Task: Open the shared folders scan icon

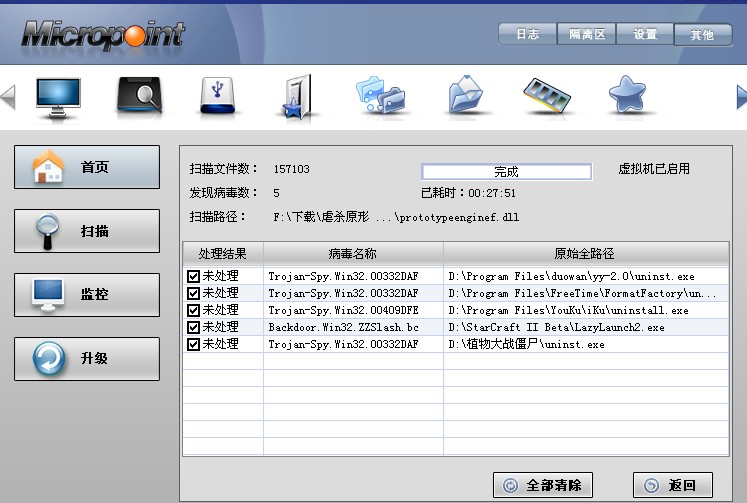Action: (380, 97)
